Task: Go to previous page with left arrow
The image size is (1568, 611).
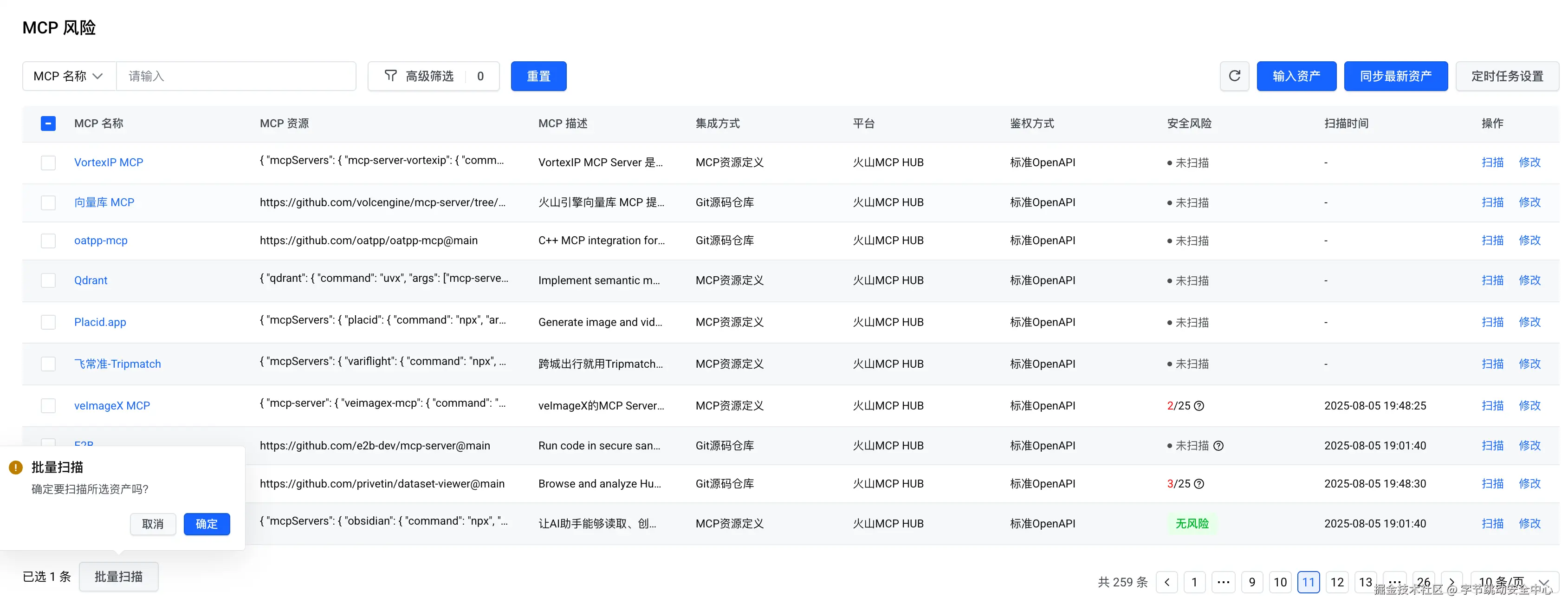Action: tap(1166, 582)
